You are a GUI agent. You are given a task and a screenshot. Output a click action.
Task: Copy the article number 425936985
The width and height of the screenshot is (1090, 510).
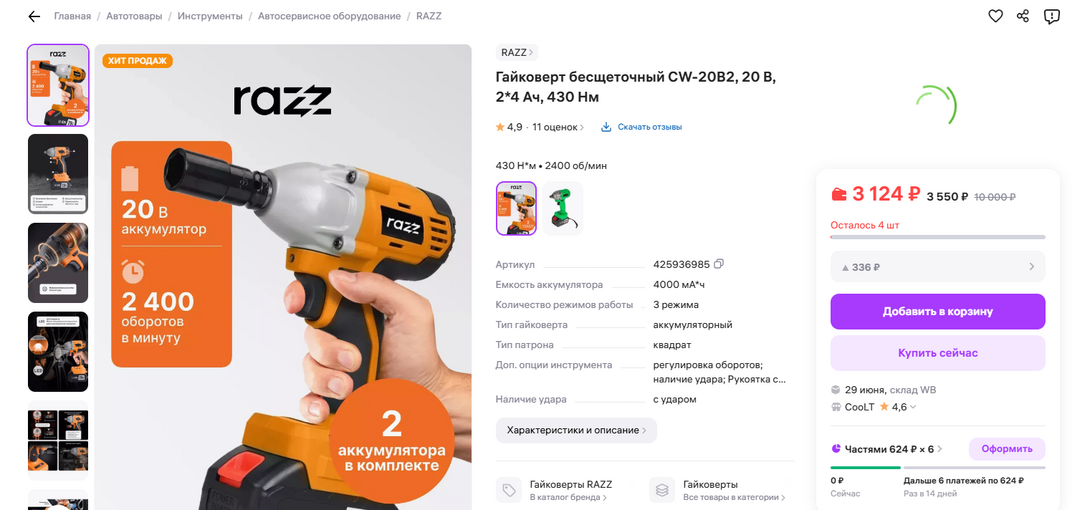[x=719, y=264]
